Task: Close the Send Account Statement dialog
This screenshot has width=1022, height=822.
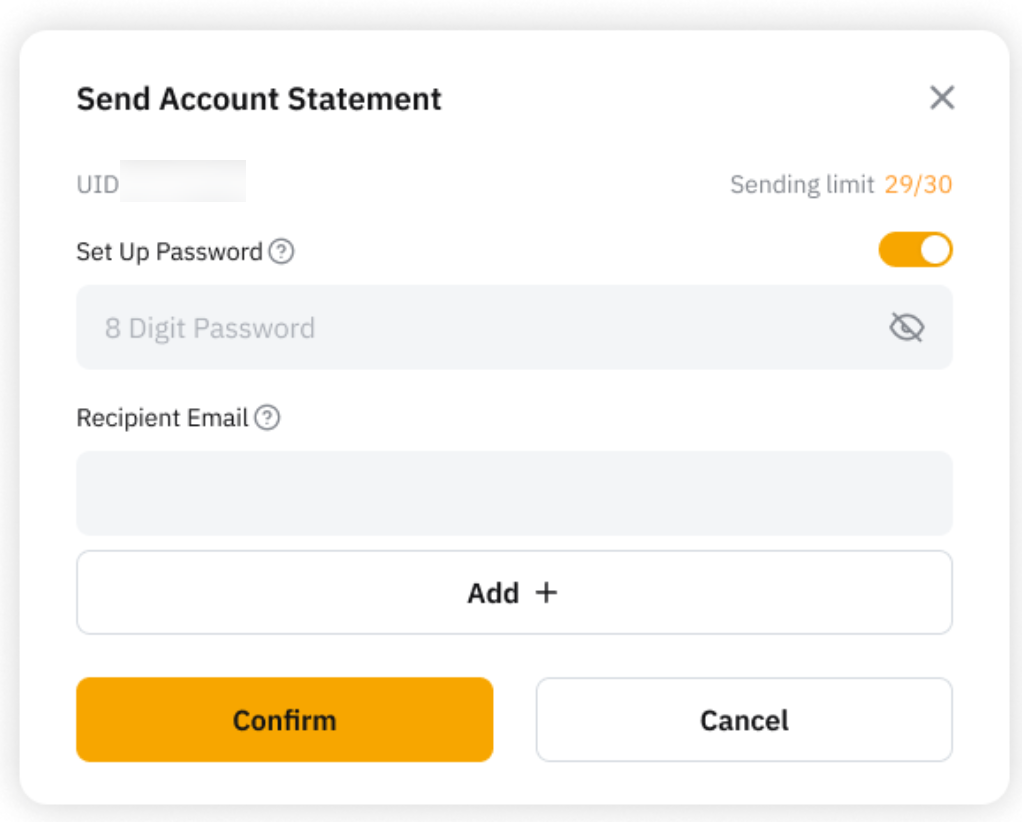Action: point(942,98)
